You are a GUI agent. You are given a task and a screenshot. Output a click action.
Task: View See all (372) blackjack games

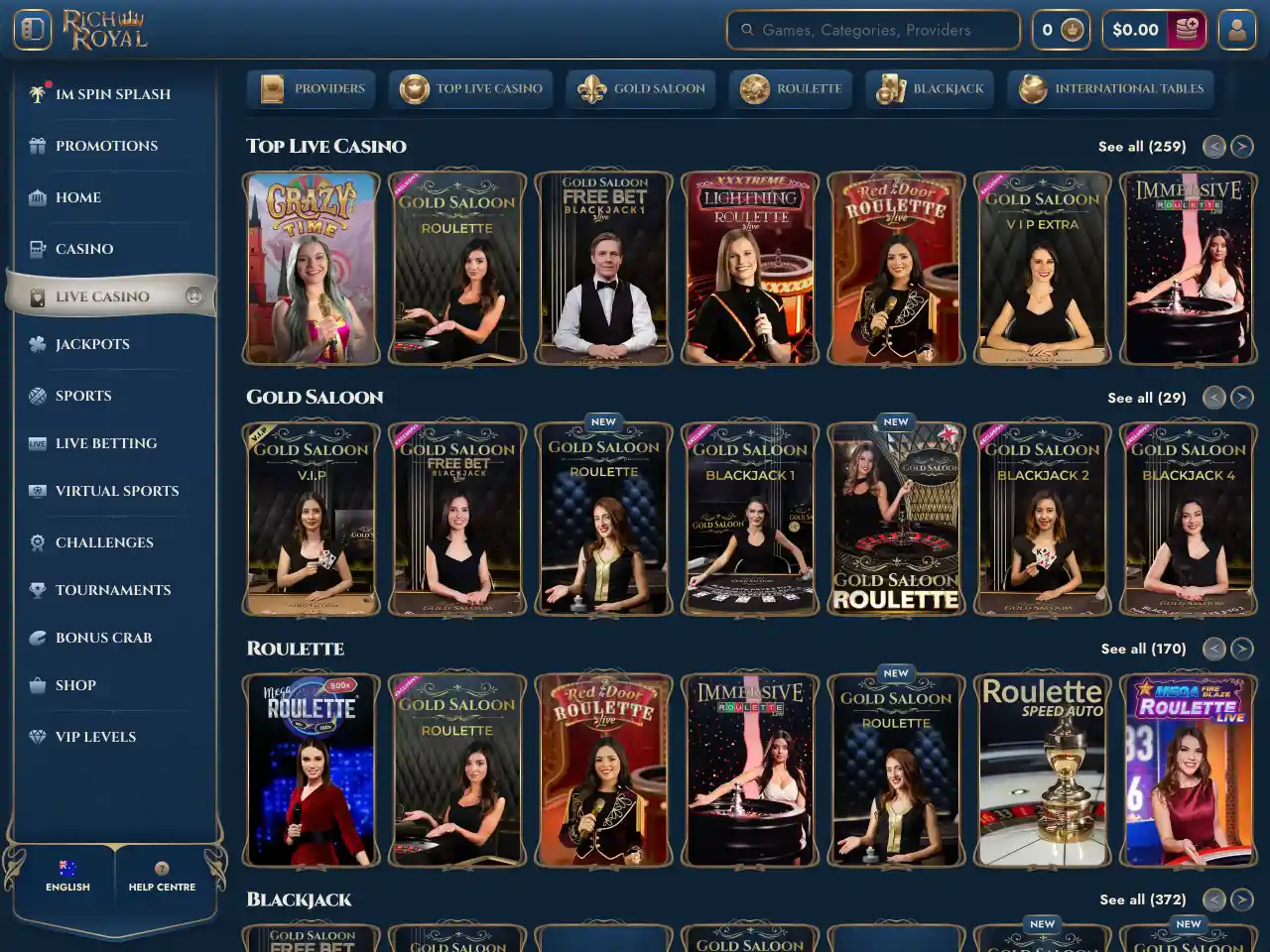[x=1142, y=899]
